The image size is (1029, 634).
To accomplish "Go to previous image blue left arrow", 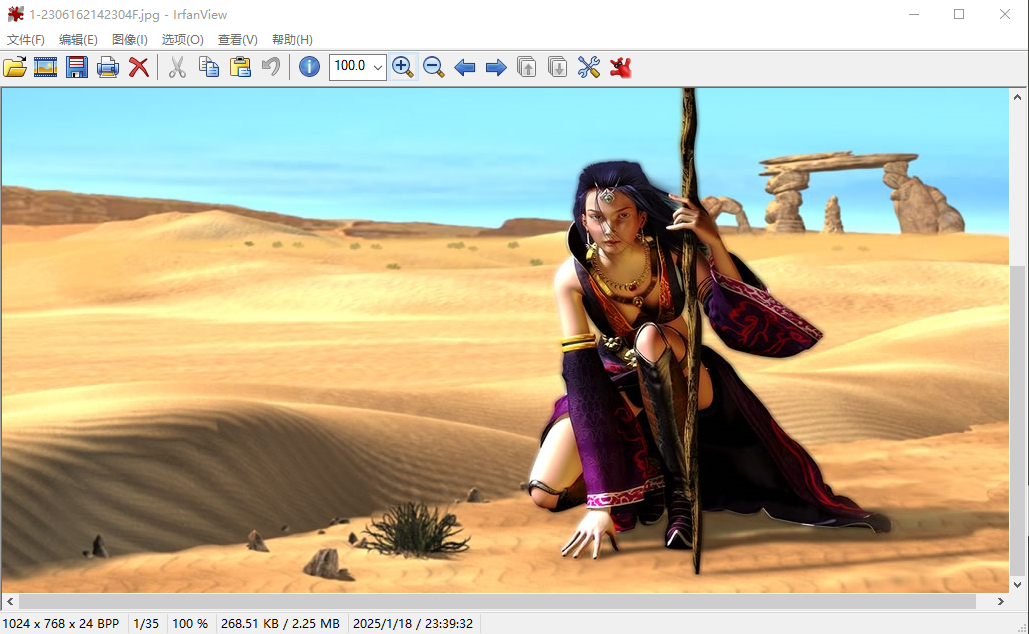I will point(464,67).
